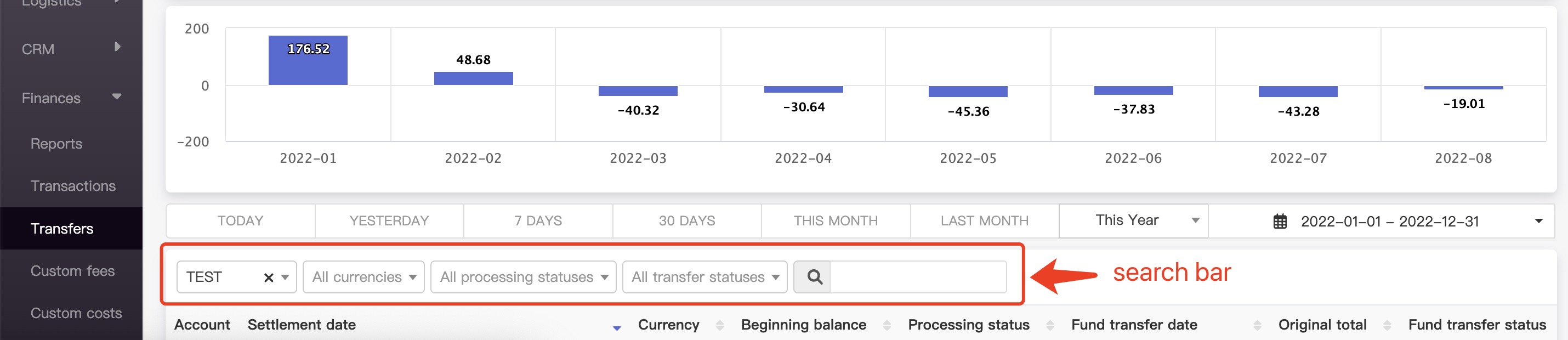Expand the CRM sidebar menu
This screenshot has width=1568, height=340.
point(117,48)
